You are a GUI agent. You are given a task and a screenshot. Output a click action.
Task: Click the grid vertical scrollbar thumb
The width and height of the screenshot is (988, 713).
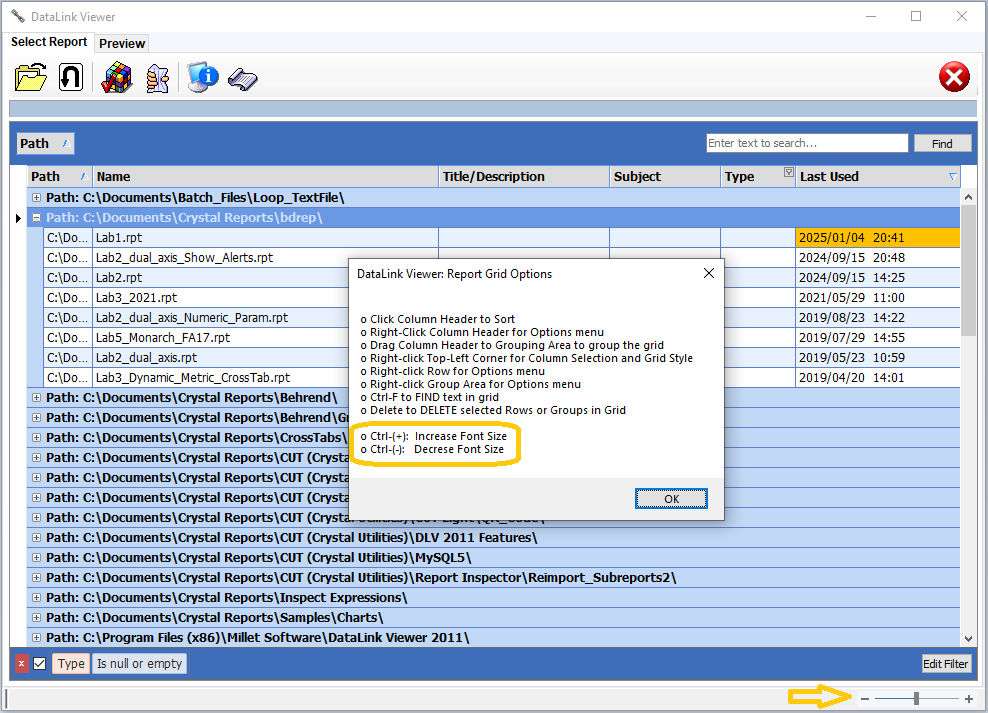pos(968,271)
